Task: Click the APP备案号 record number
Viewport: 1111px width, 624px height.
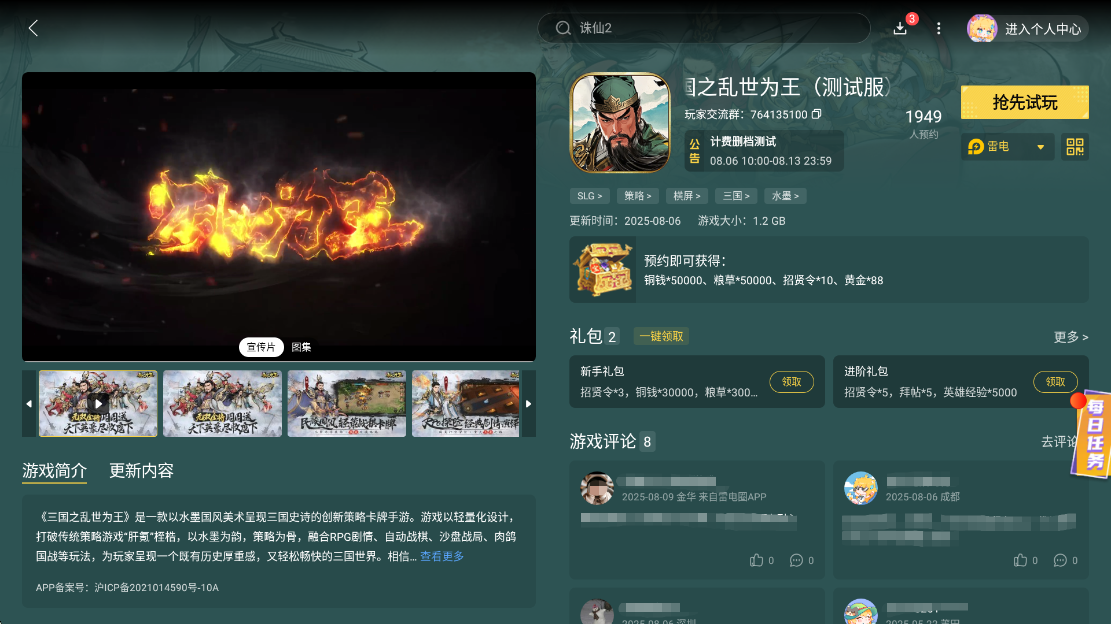Action: click(128, 588)
